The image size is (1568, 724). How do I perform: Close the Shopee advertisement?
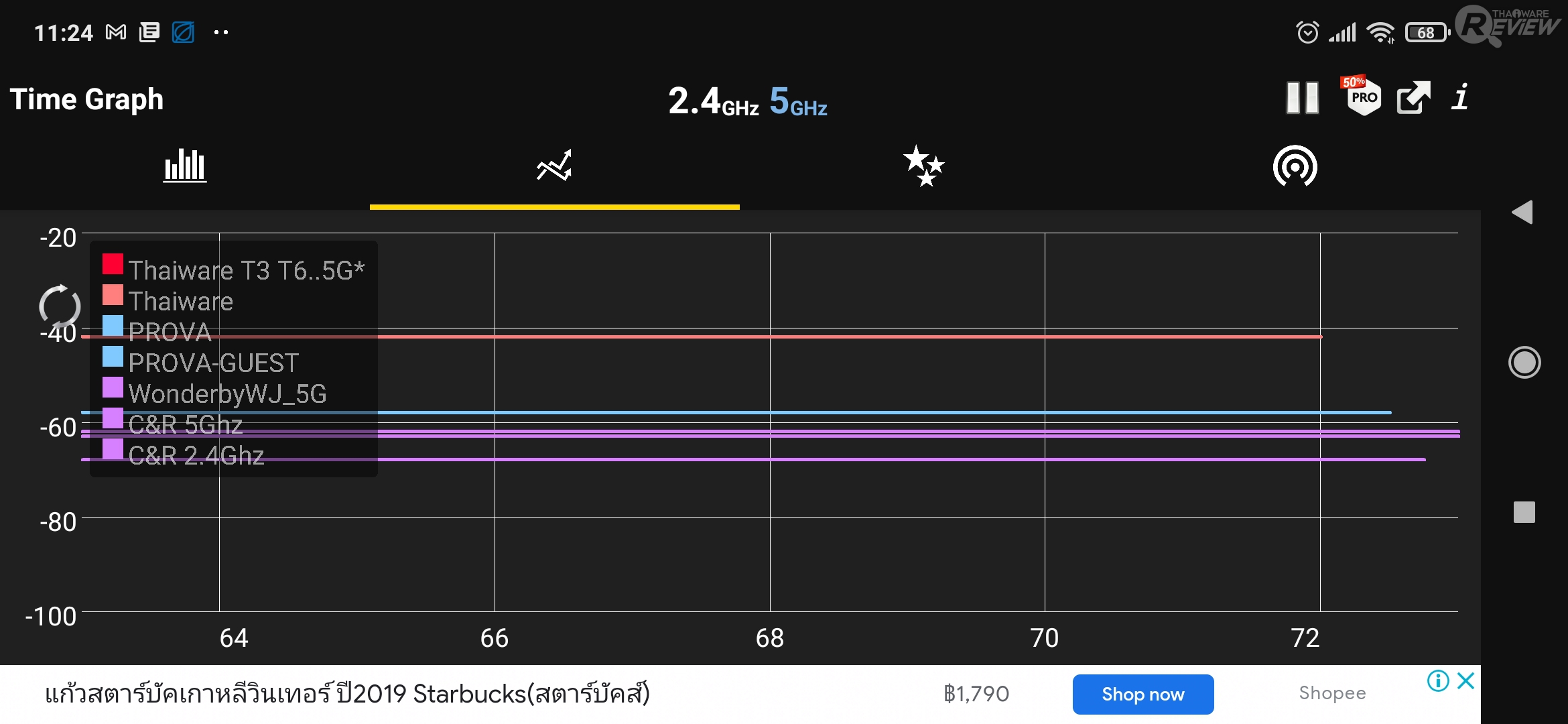[x=1466, y=681]
